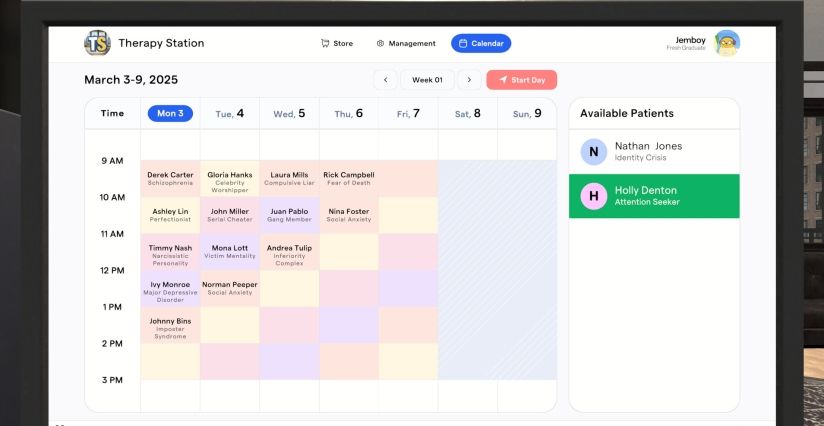Click the Therapy Station logo icon
Screen dimensions: 824x426
point(97,43)
